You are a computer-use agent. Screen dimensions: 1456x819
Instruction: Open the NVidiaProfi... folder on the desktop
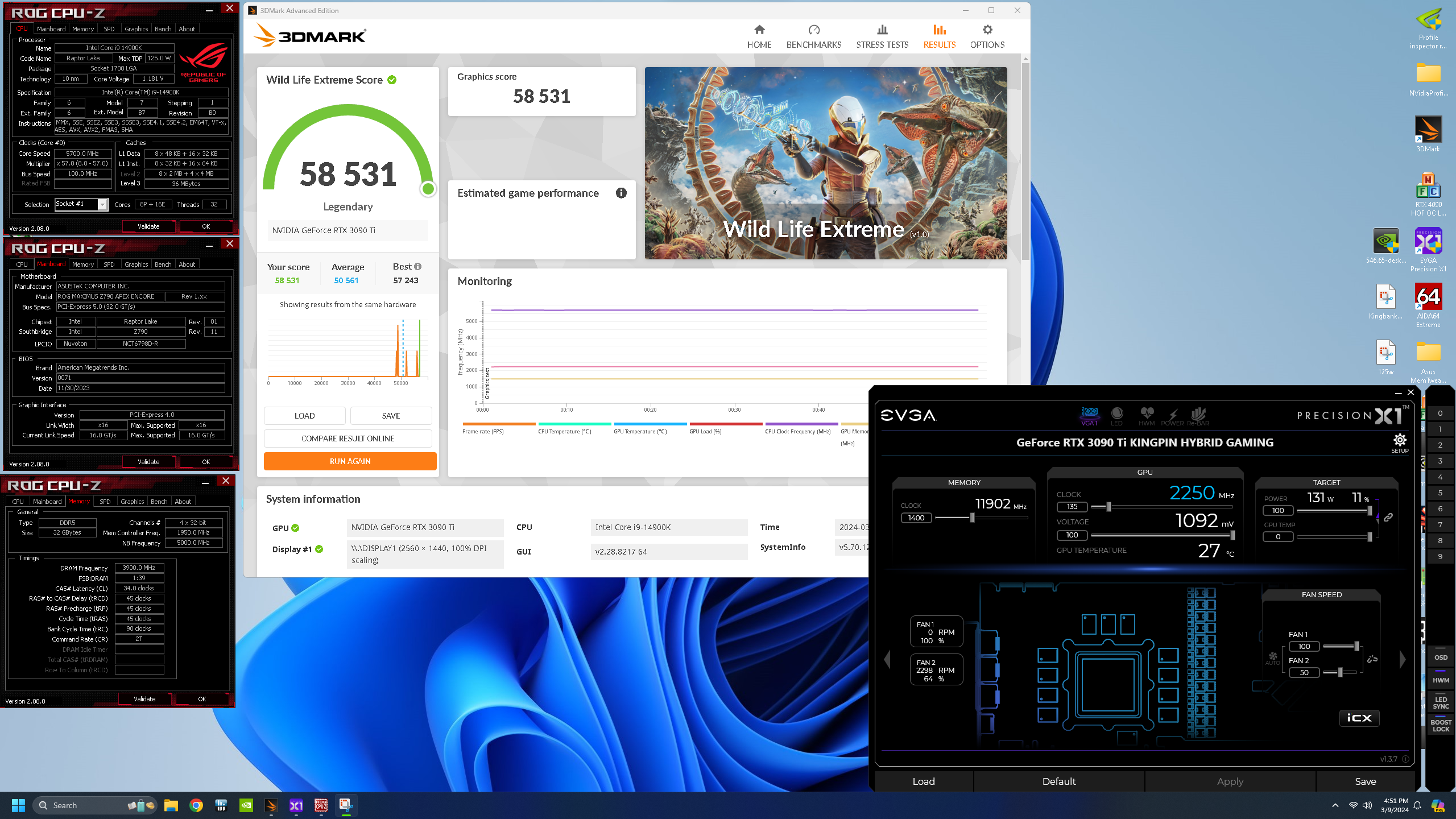click(1428, 79)
